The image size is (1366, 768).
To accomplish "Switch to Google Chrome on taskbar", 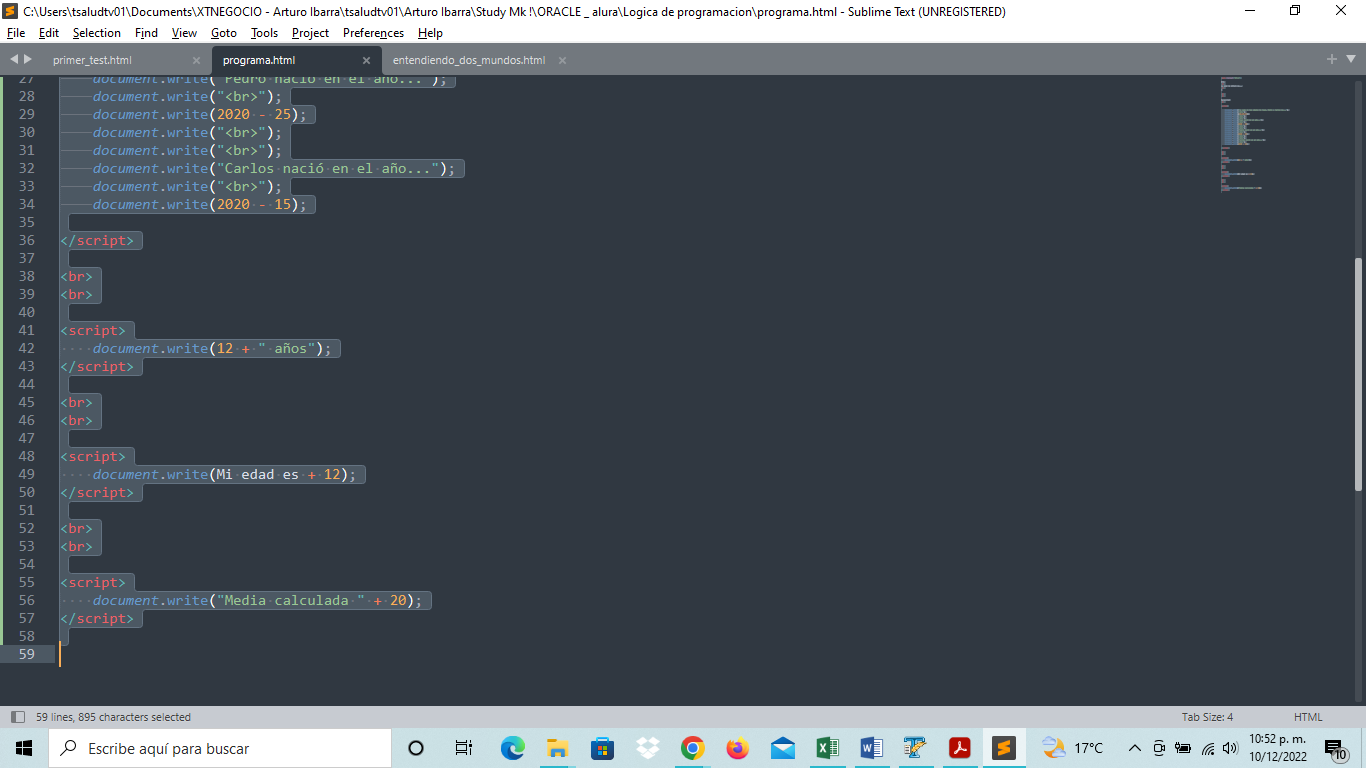I will (x=692, y=748).
